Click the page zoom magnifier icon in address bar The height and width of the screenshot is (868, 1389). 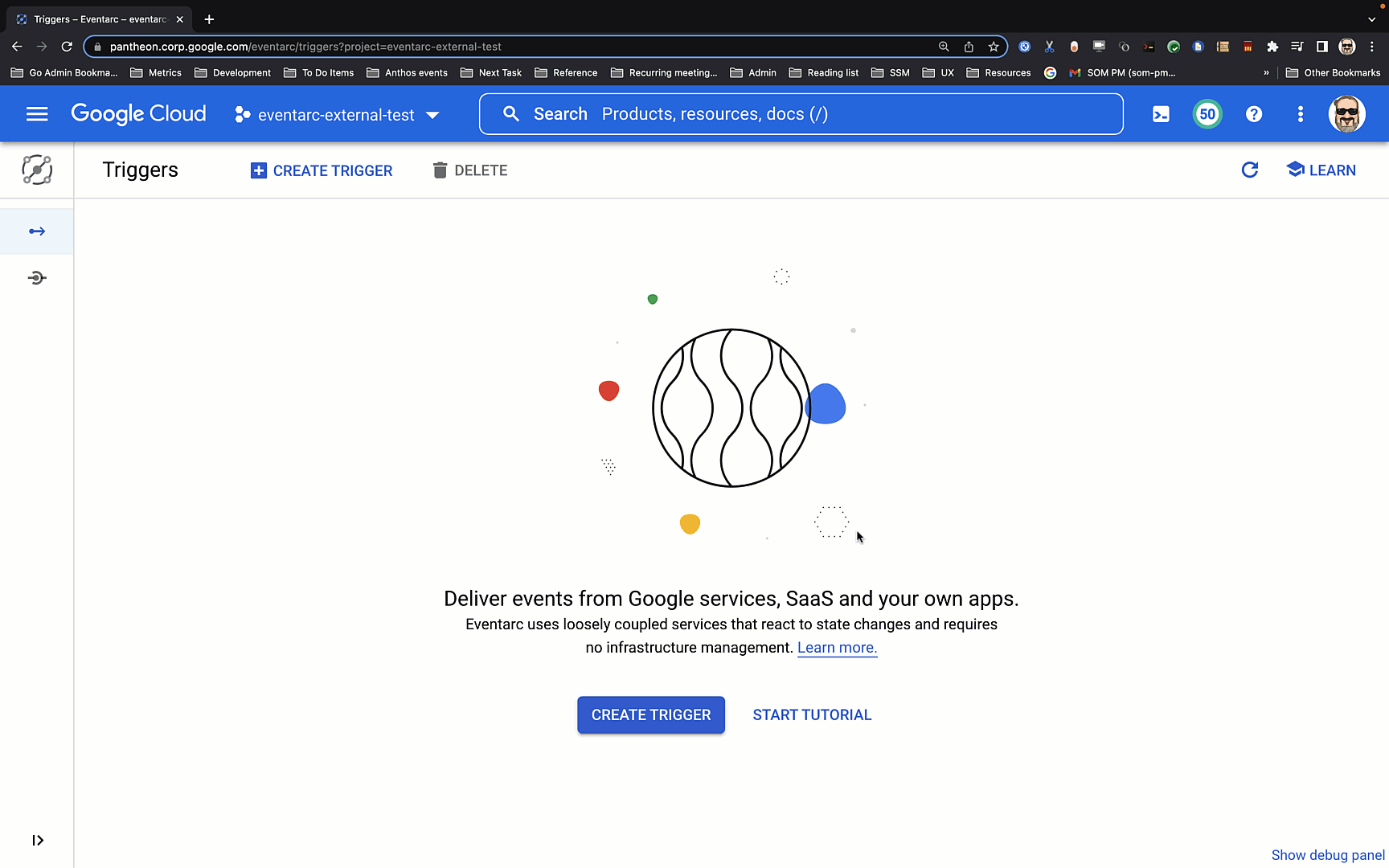click(x=944, y=47)
